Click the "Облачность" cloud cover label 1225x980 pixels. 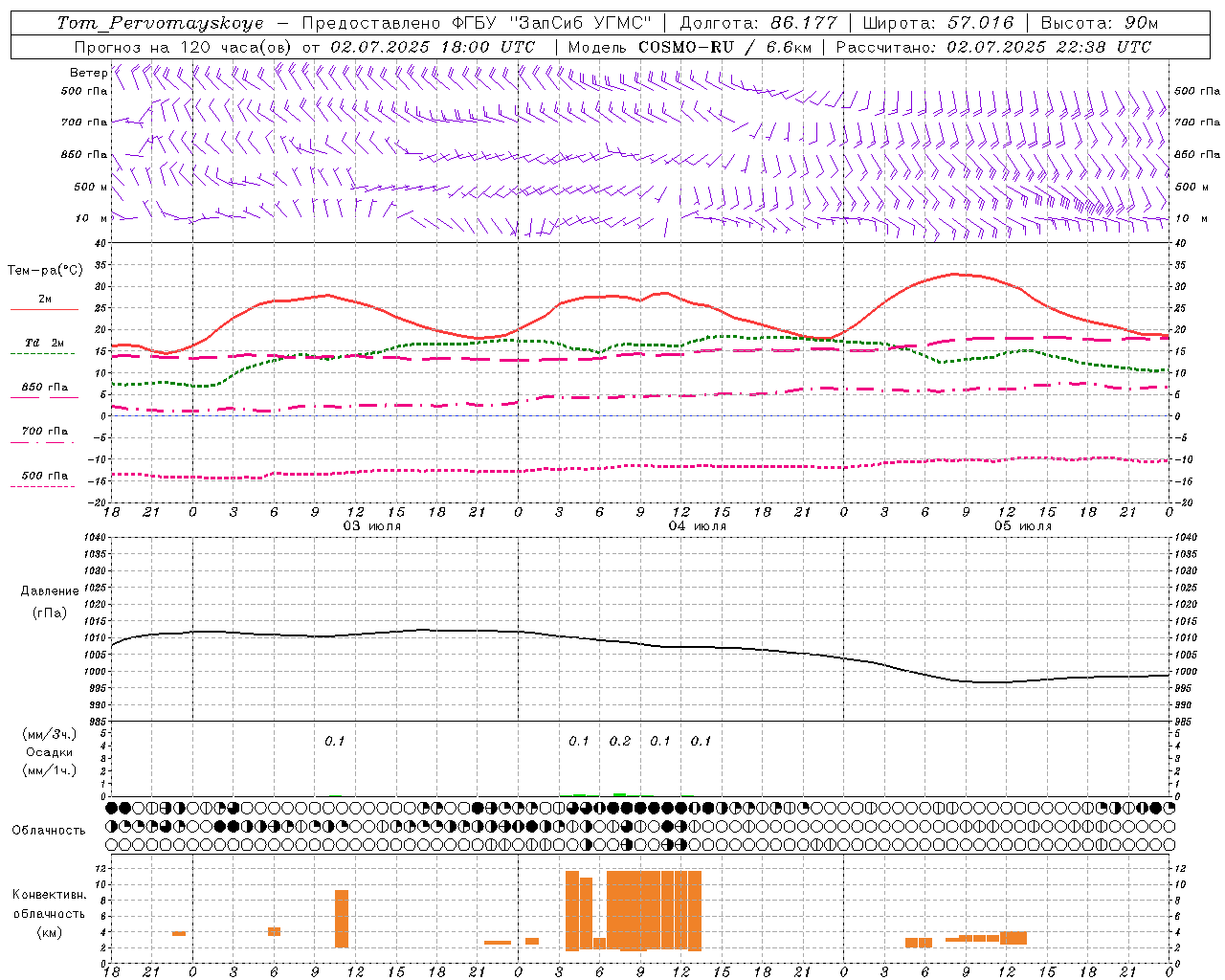49,831
